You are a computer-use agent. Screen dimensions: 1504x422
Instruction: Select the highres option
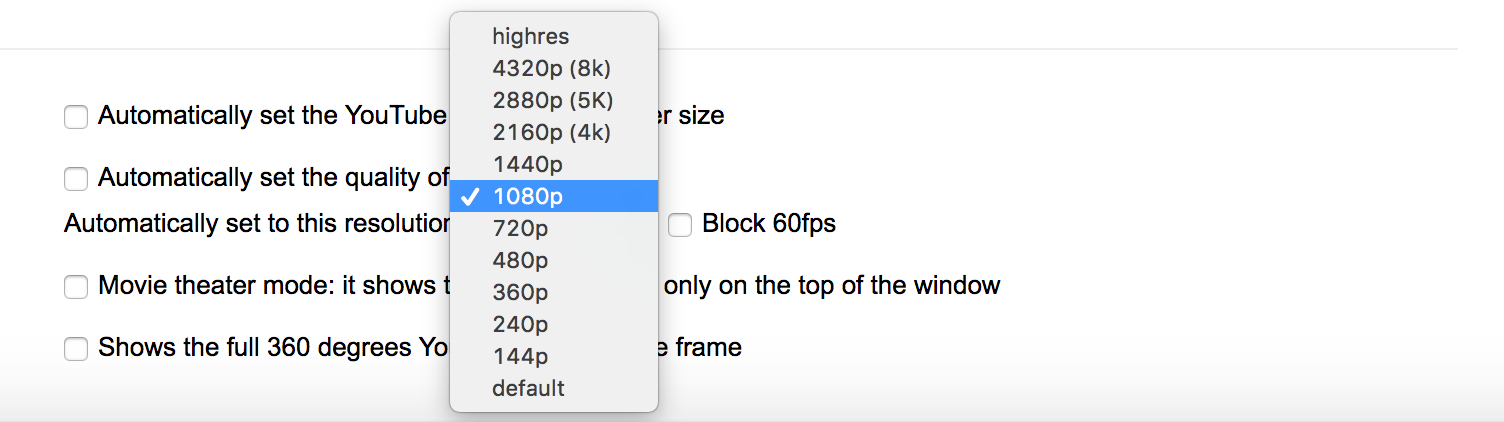(530, 36)
